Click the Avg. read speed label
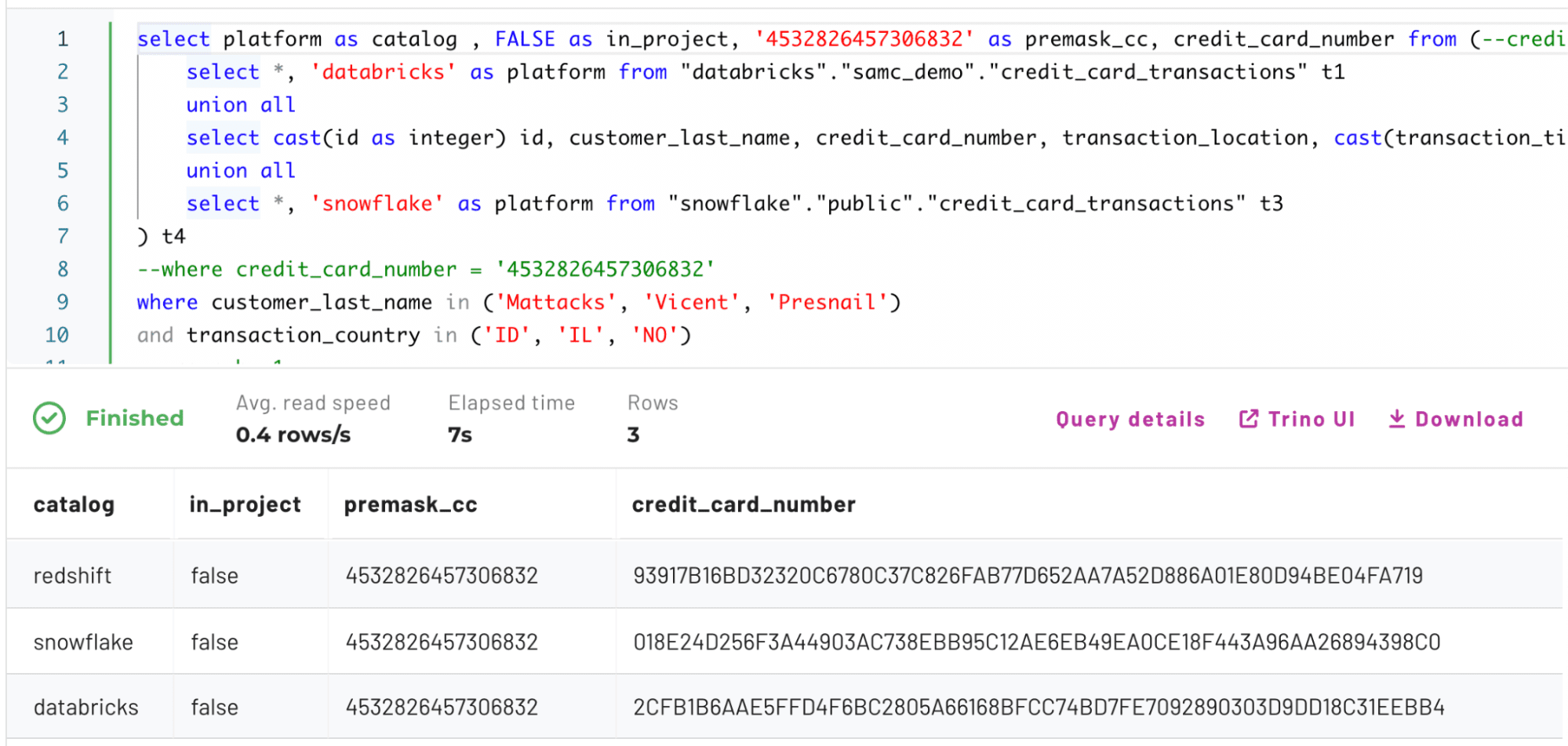 (x=313, y=402)
